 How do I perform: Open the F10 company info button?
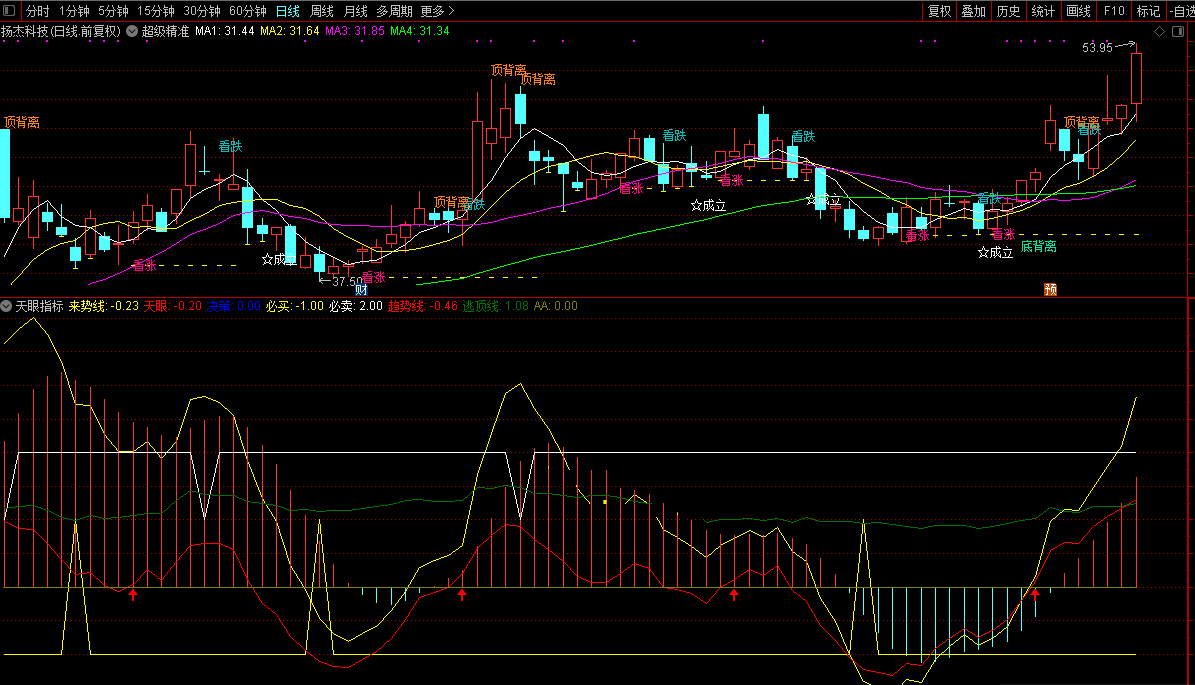pos(1113,11)
